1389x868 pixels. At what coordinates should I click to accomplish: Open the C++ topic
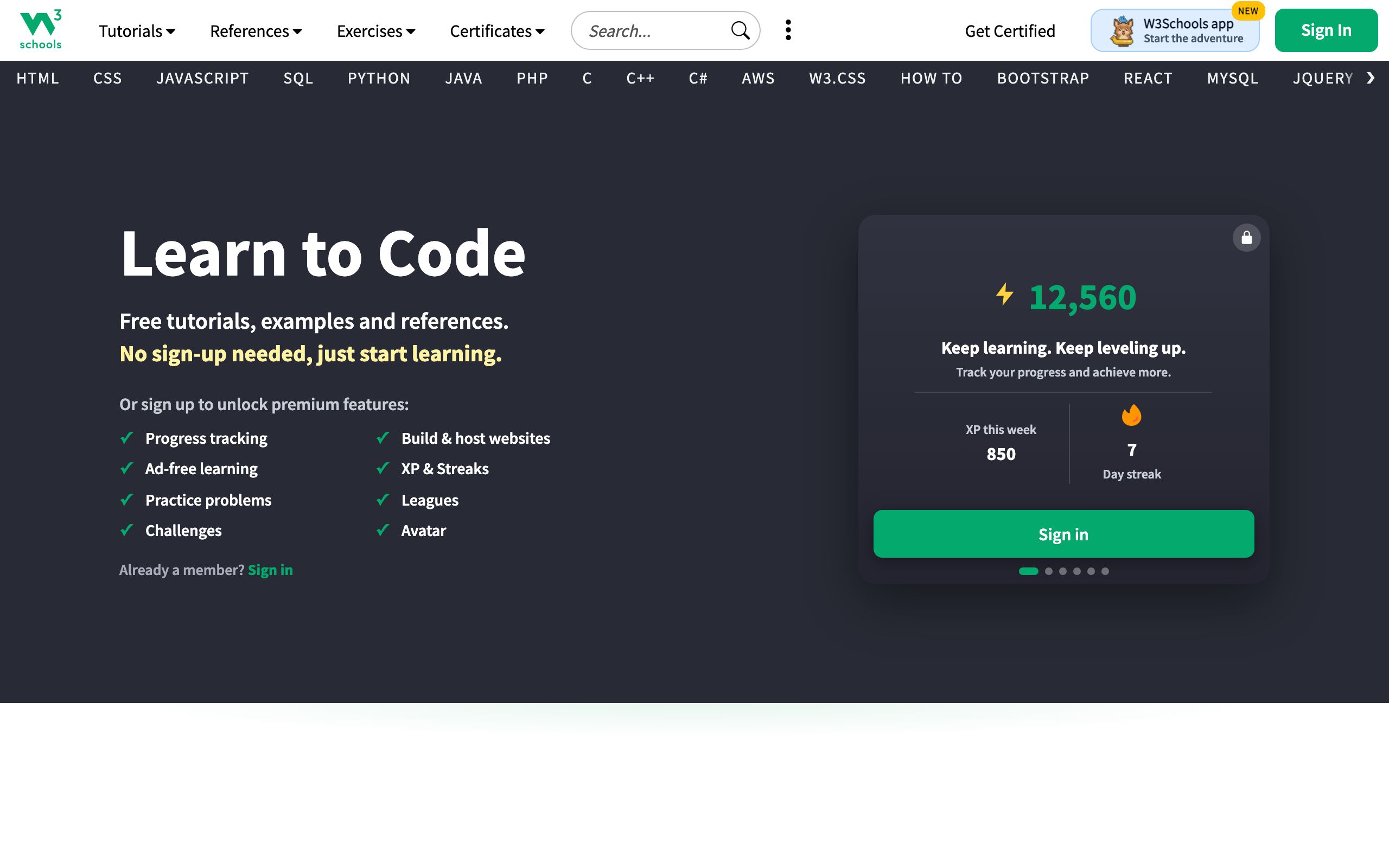(640, 79)
